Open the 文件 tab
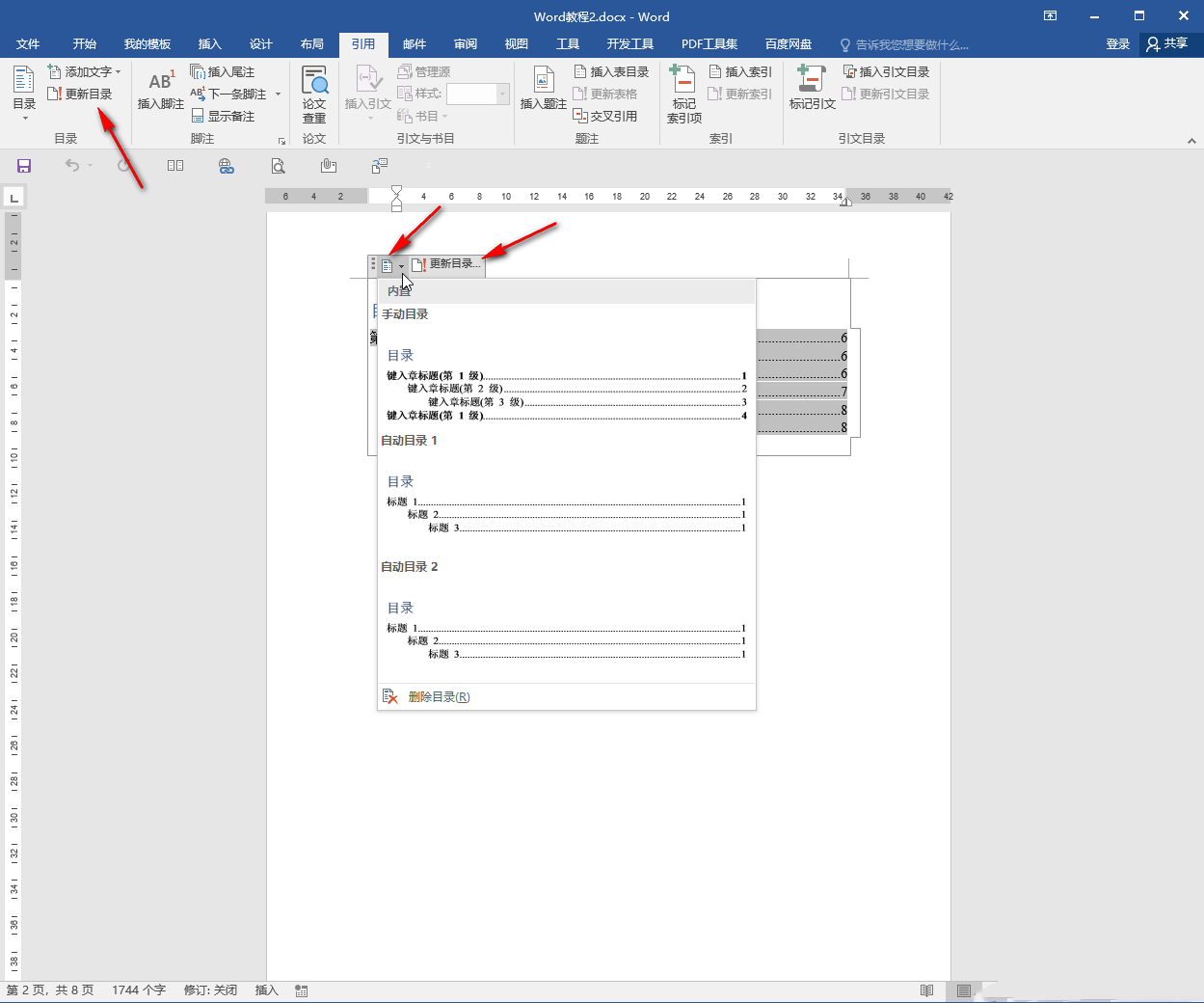 [28, 44]
